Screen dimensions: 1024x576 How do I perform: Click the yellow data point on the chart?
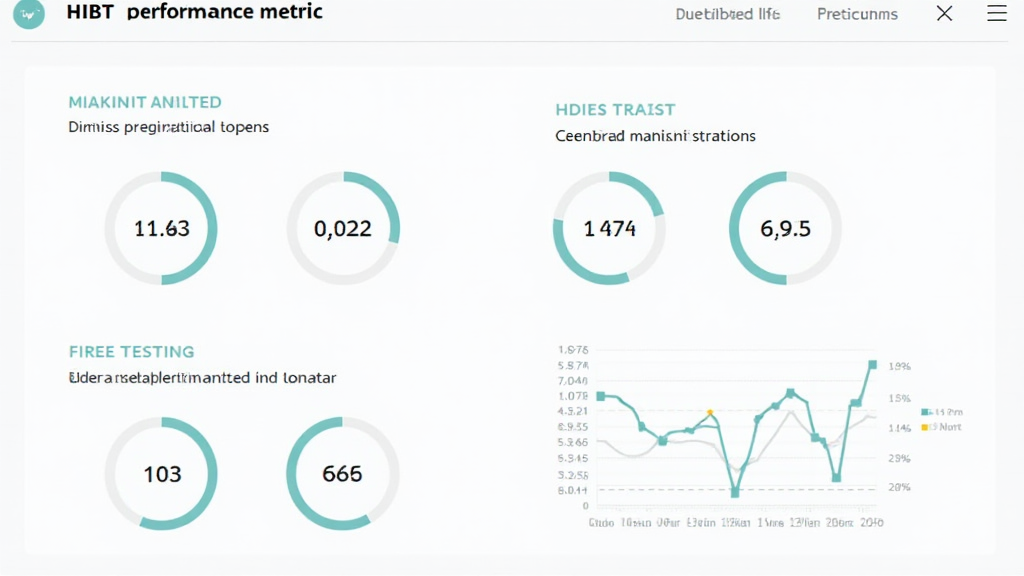point(710,412)
